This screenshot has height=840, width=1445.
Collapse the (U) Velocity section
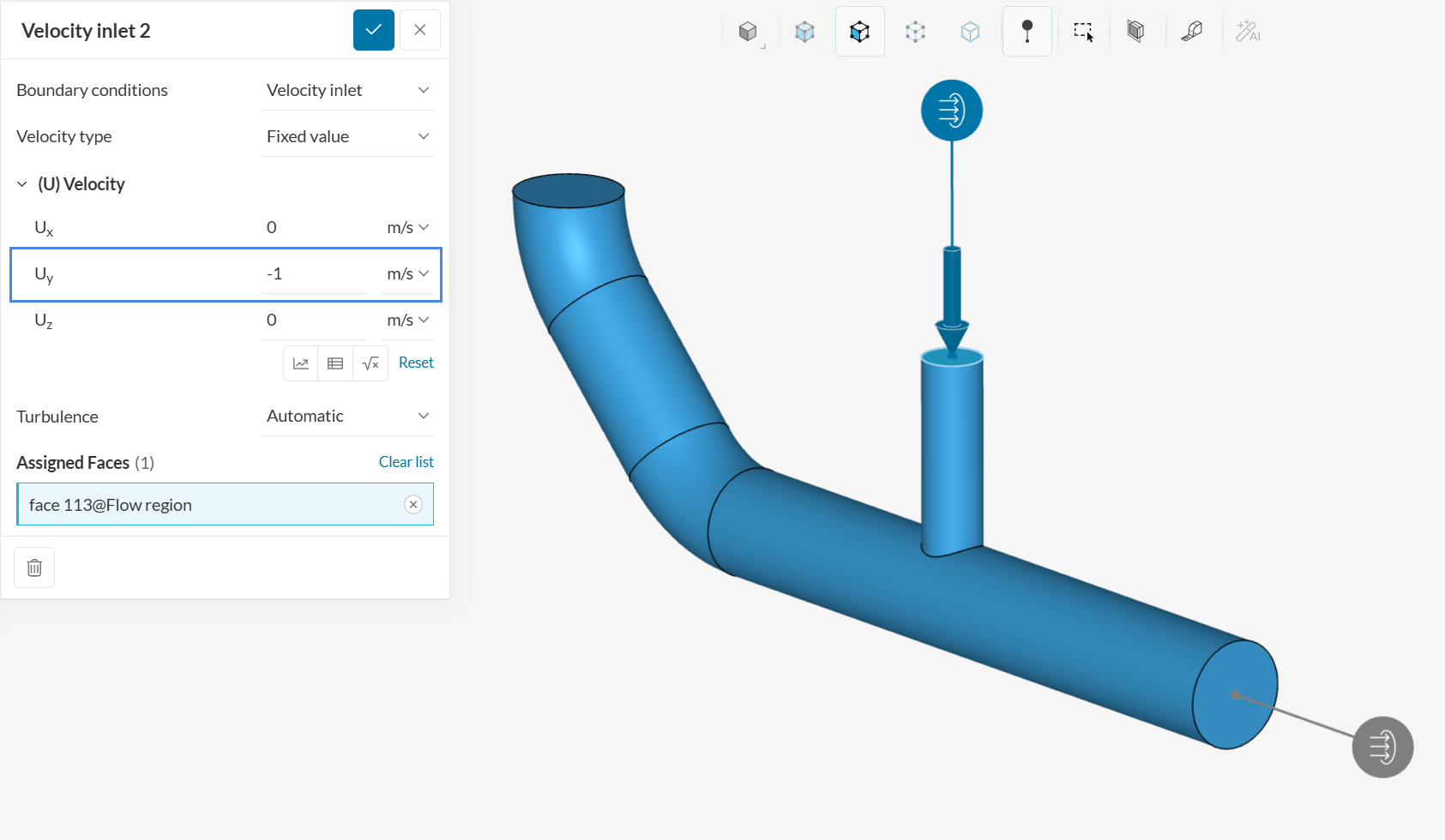[x=22, y=184]
